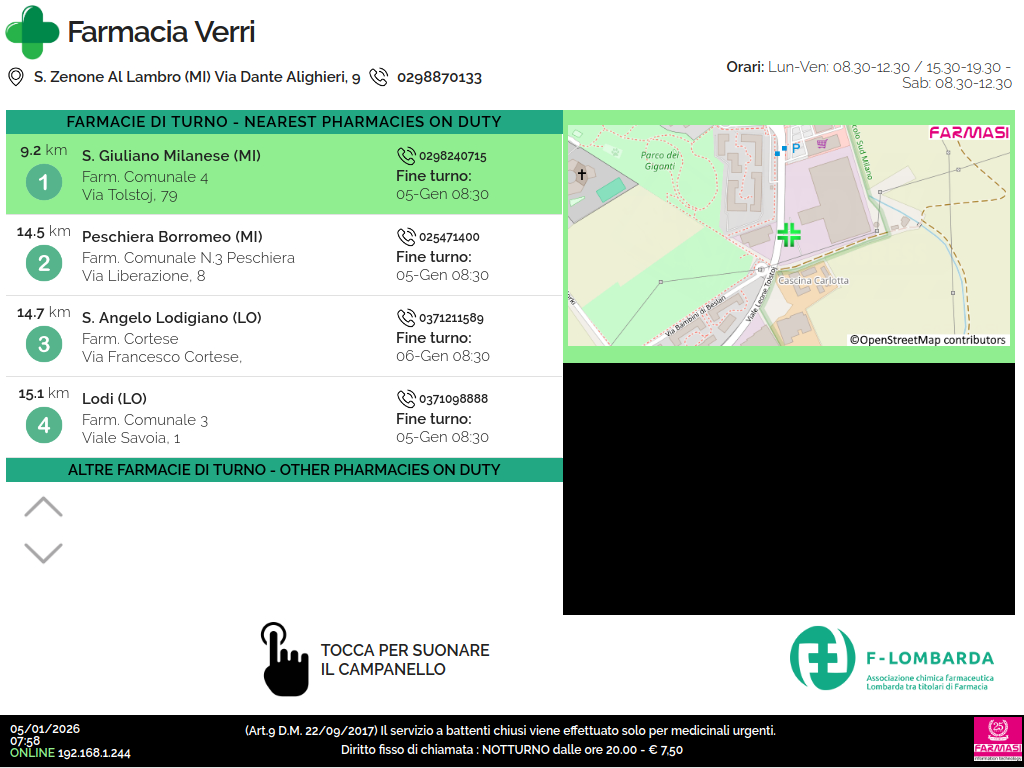
Task: Select the number 3 circle badge
Action: 43,345
